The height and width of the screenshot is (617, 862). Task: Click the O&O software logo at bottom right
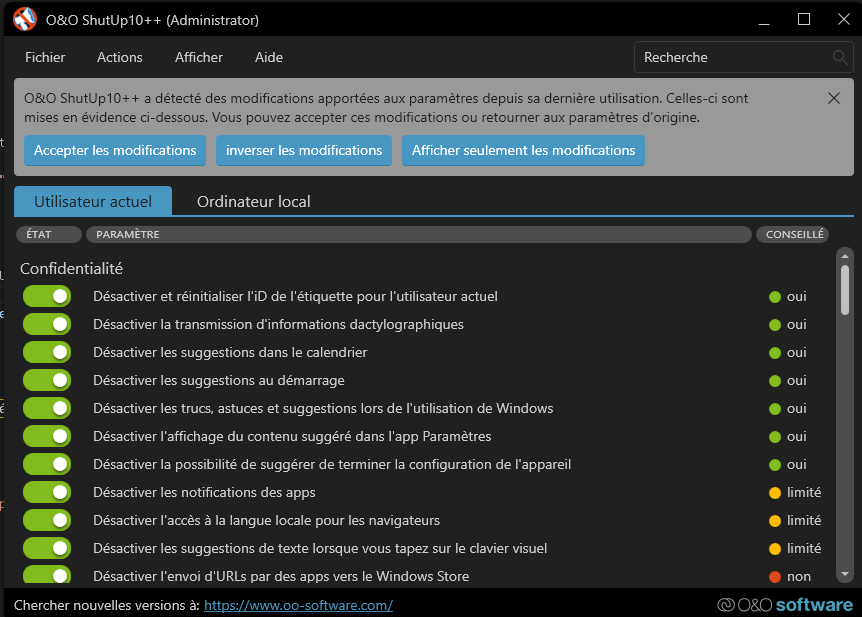pos(785,605)
